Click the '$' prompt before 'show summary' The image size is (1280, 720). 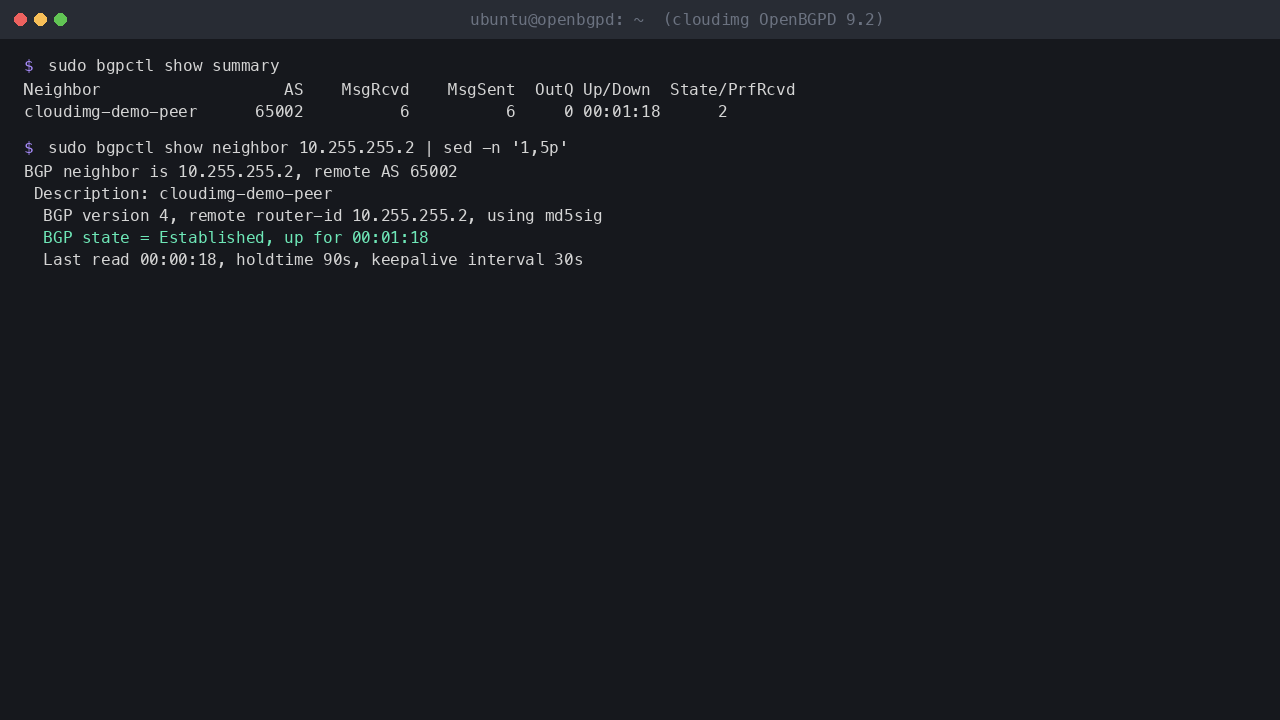tap(29, 66)
